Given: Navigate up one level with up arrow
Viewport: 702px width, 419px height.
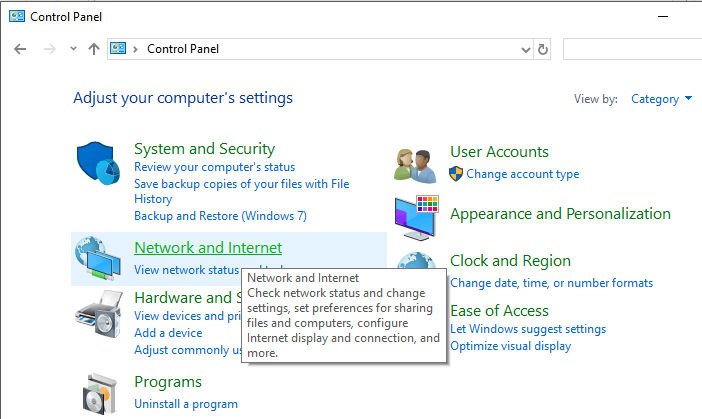Looking at the screenshot, I should pos(93,49).
